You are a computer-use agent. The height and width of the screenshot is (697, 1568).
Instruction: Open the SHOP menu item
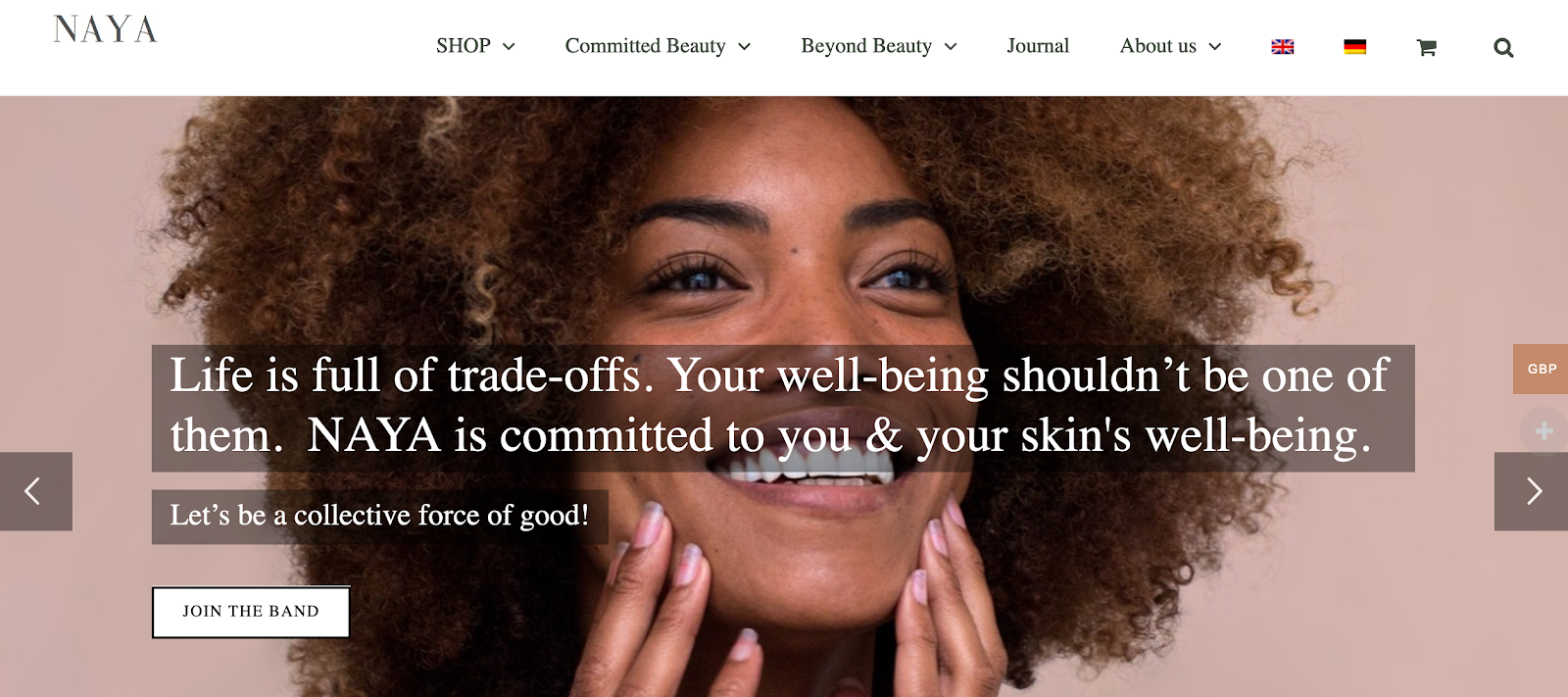click(x=464, y=46)
